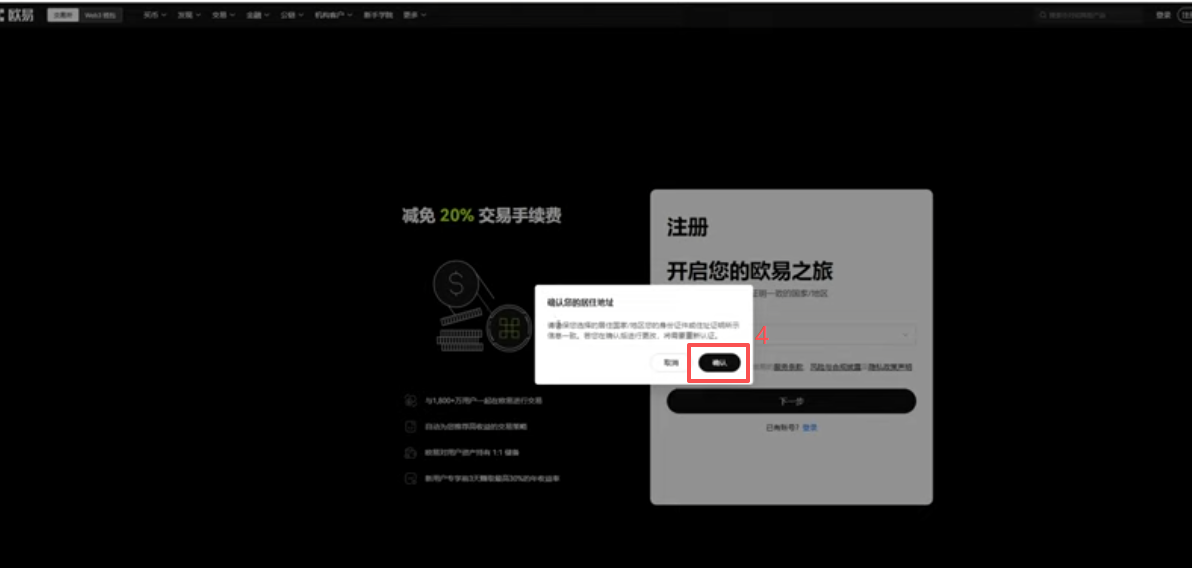Click the 确认 confirm button in dialog
Screen dimensions: 1192x568
719,363
